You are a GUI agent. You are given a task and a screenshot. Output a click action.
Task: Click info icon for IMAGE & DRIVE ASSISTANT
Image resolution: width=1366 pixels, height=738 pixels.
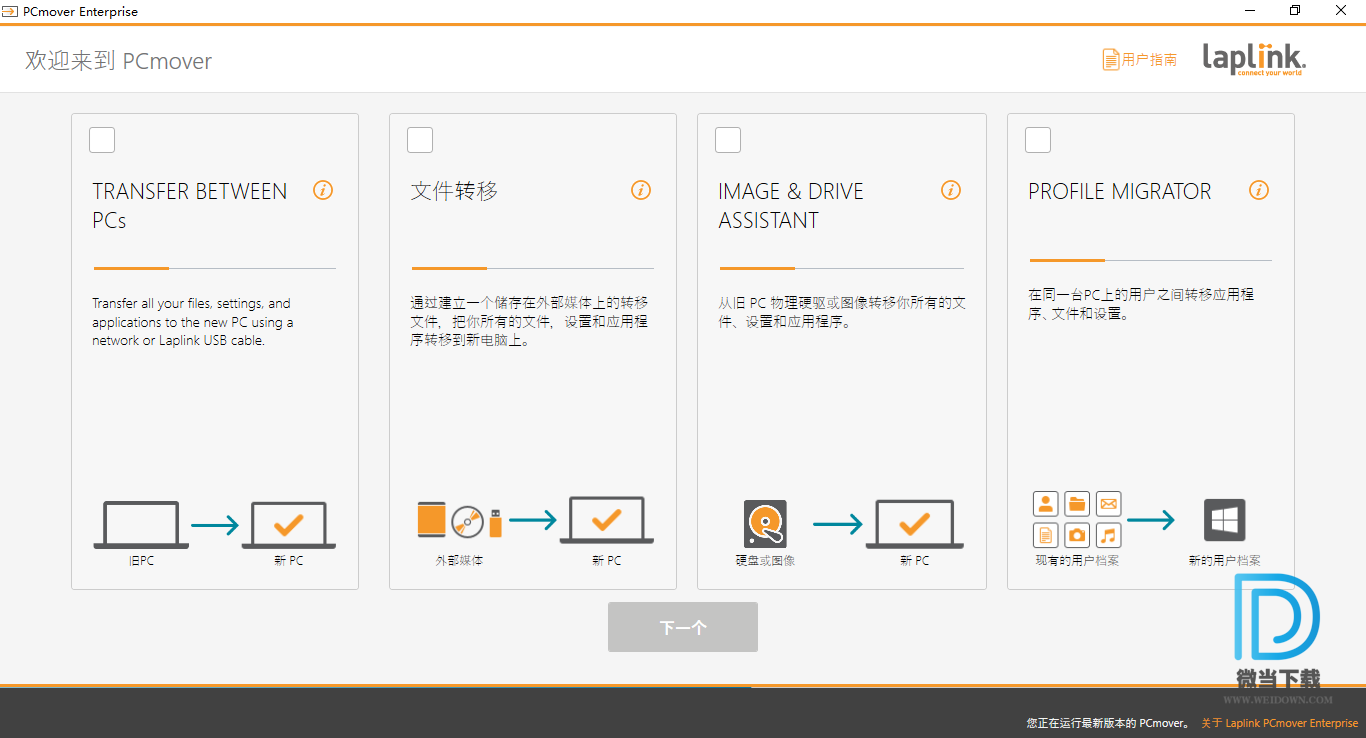[951, 190]
